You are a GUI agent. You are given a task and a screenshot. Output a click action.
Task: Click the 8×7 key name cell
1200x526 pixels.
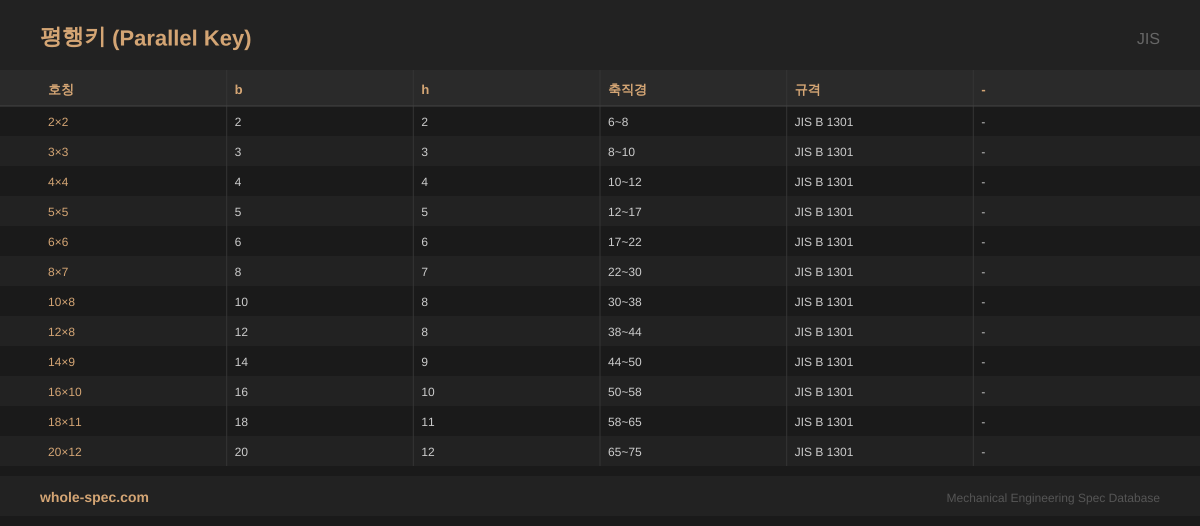pos(58,272)
